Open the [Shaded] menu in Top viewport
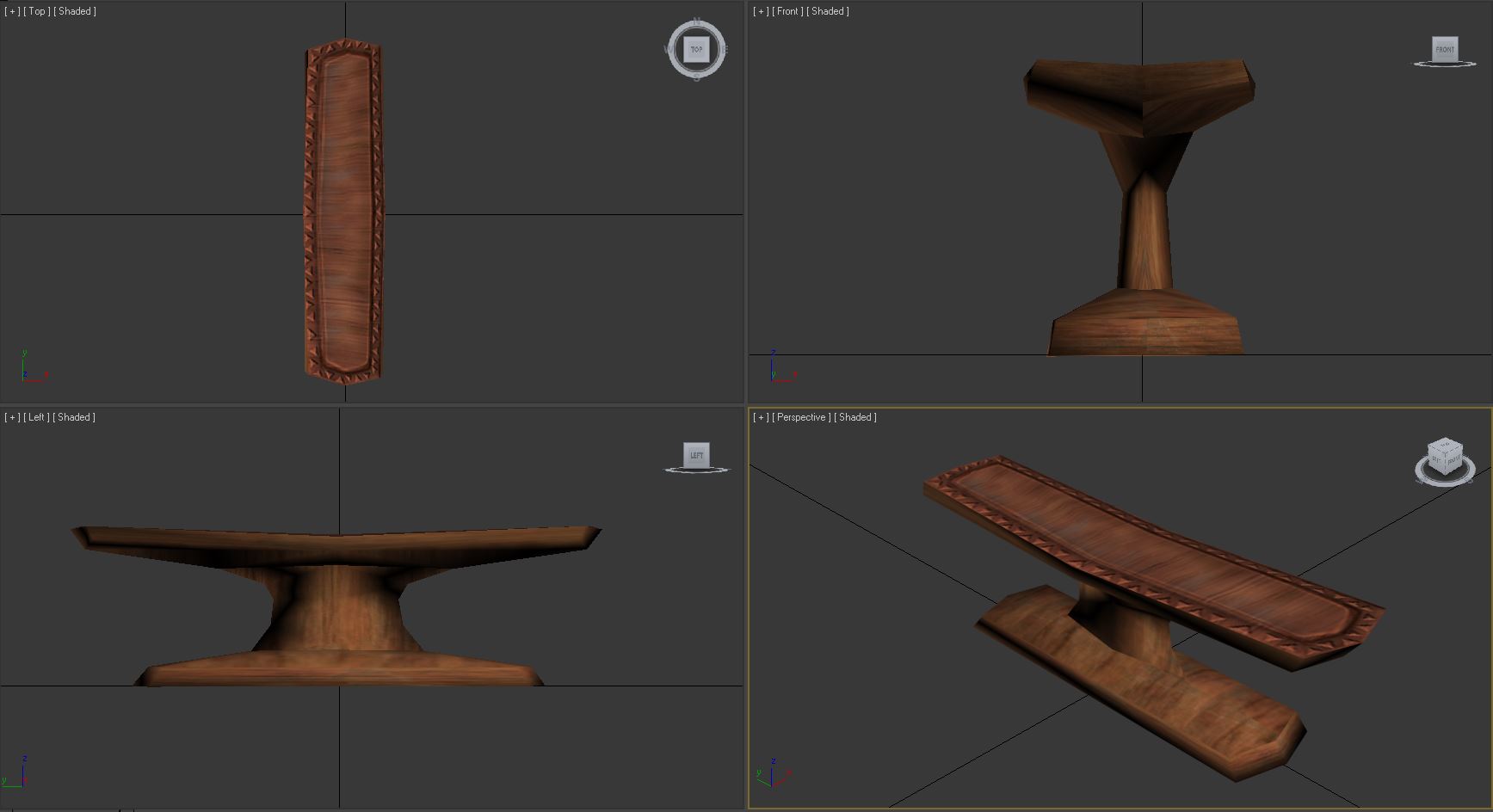1493x812 pixels. pyautogui.click(x=75, y=11)
